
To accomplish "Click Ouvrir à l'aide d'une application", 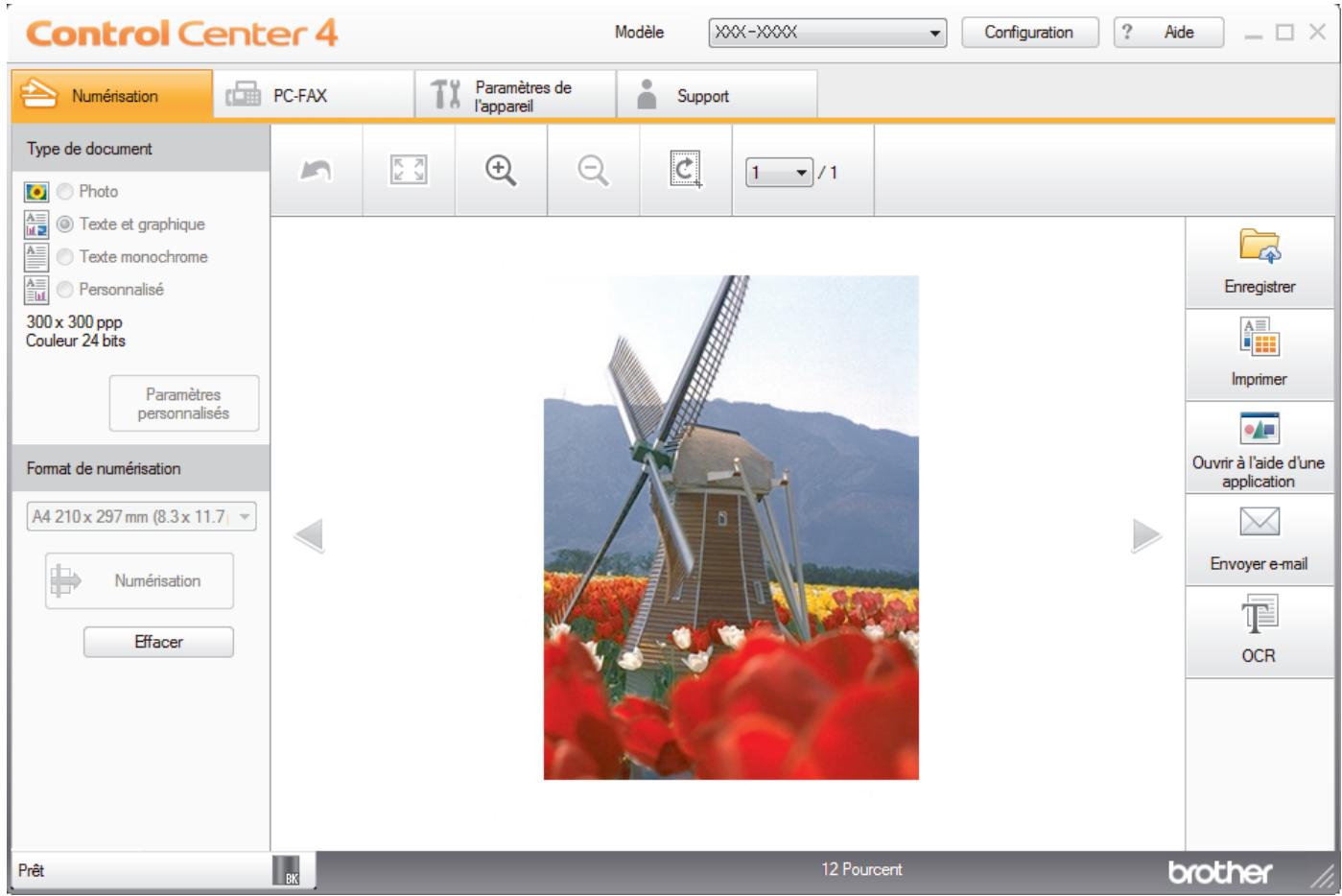I will pyautogui.click(x=1259, y=448).
